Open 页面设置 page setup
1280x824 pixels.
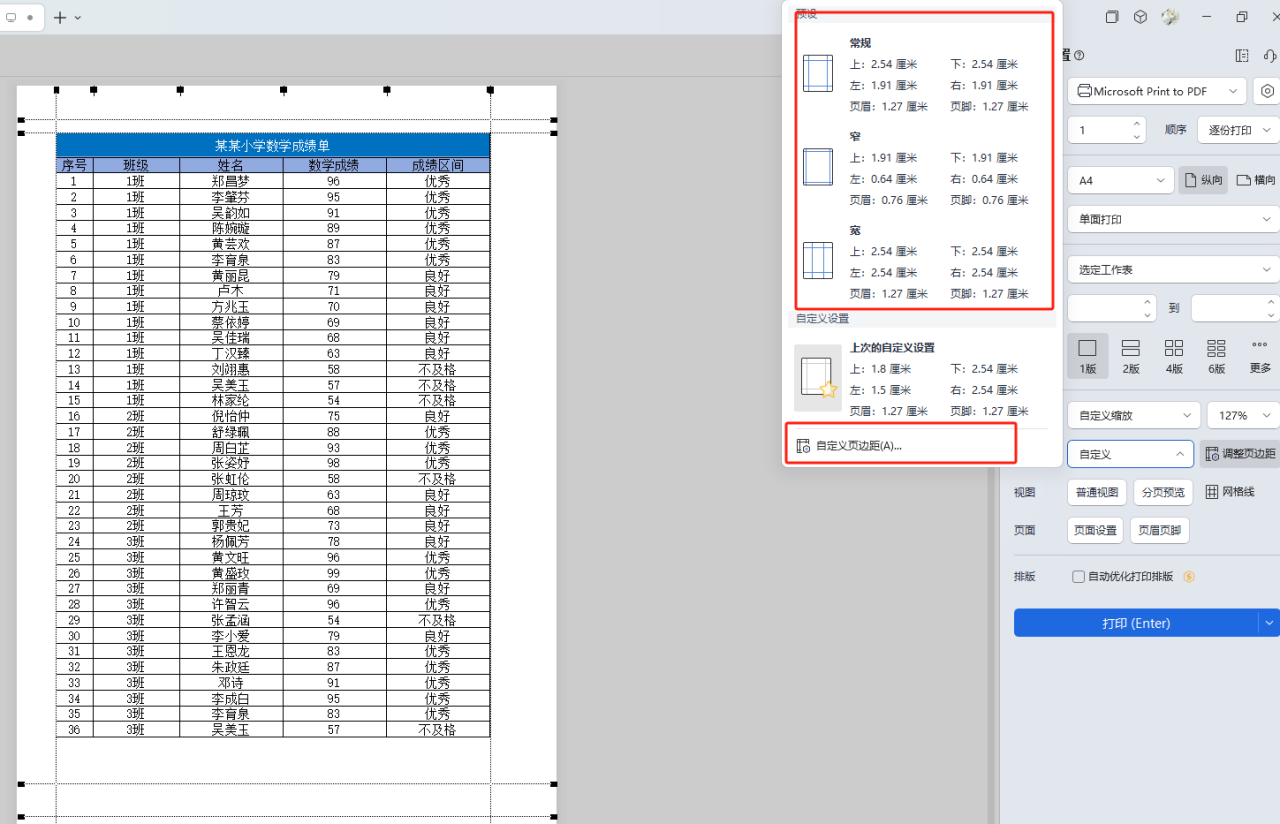1095,530
